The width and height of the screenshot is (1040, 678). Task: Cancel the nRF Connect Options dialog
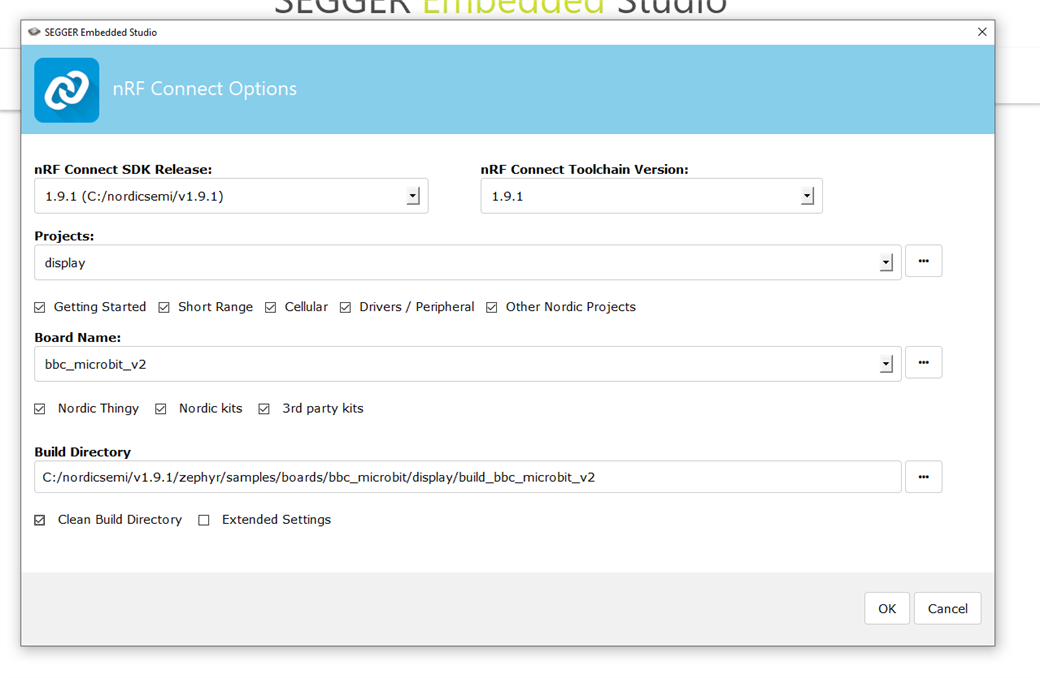pyautogui.click(x=947, y=608)
